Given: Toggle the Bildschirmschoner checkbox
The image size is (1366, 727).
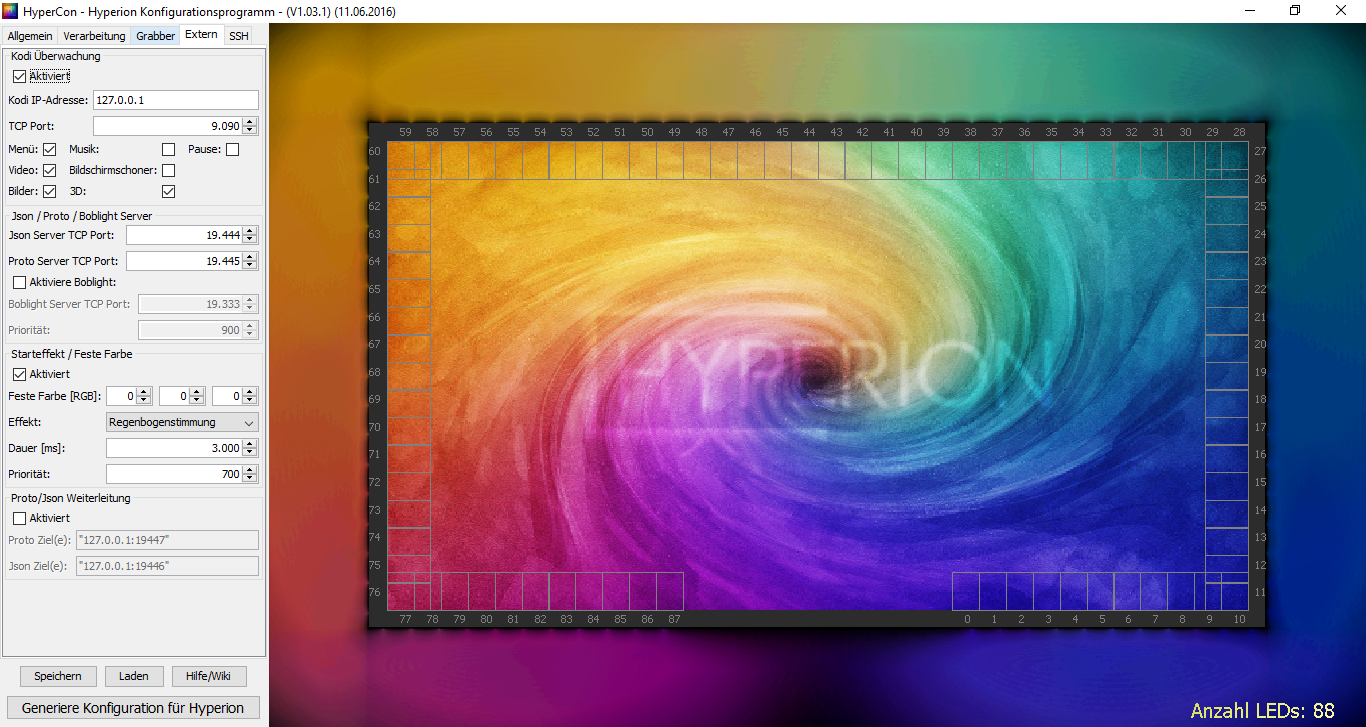Looking at the screenshot, I should coord(168,171).
